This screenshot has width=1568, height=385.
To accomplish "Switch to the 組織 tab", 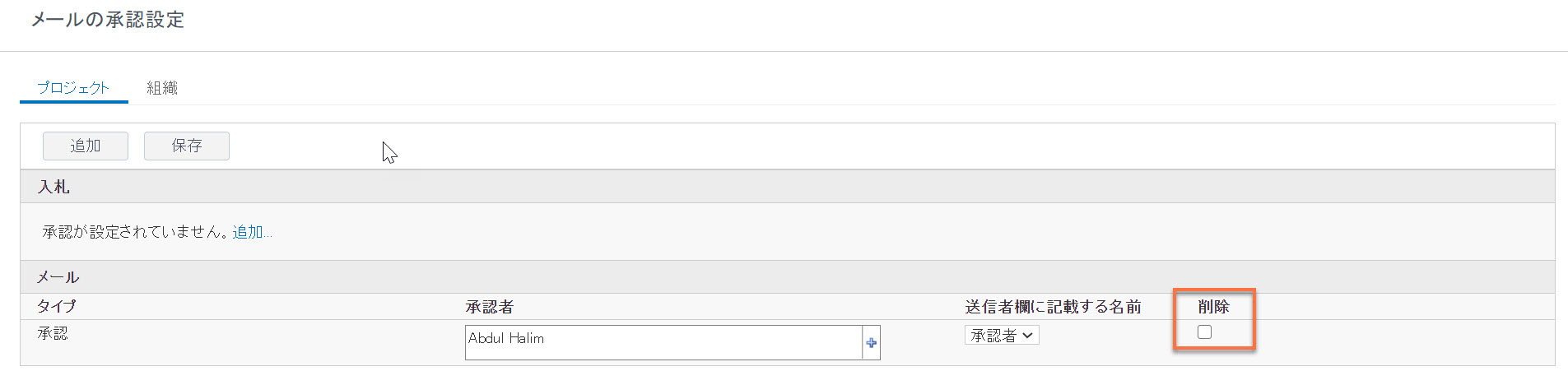I will click(x=162, y=87).
